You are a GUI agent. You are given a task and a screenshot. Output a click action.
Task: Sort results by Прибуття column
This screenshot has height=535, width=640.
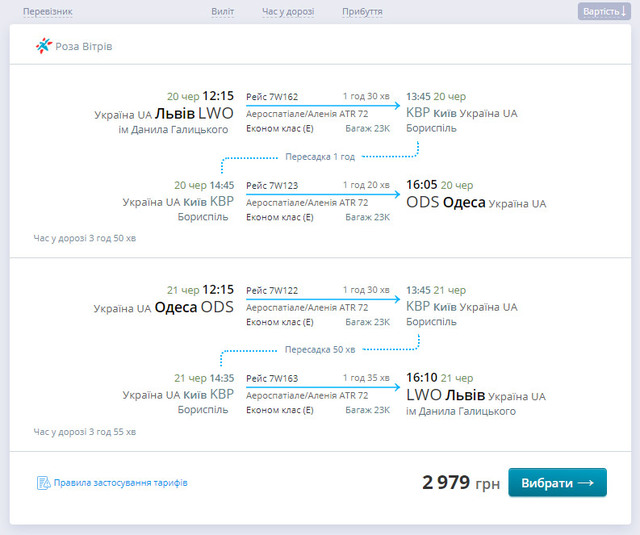tap(362, 12)
